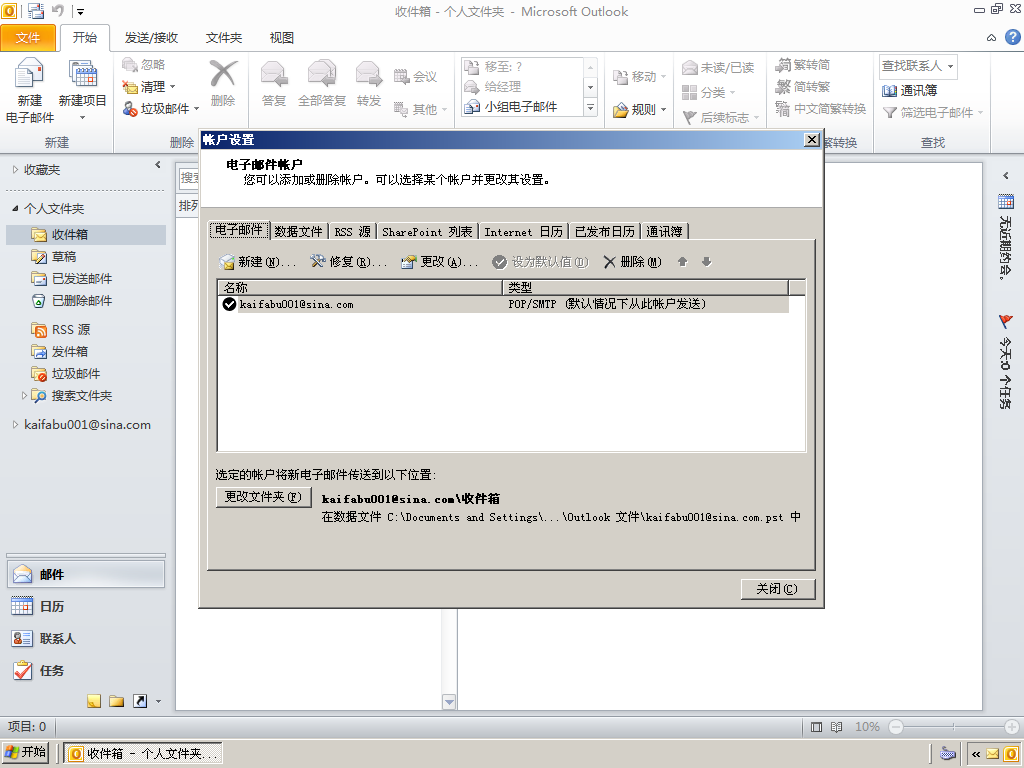This screenshot has width=1024, height=768.
Task: Open the File (文件) tab
Action: 28,38
